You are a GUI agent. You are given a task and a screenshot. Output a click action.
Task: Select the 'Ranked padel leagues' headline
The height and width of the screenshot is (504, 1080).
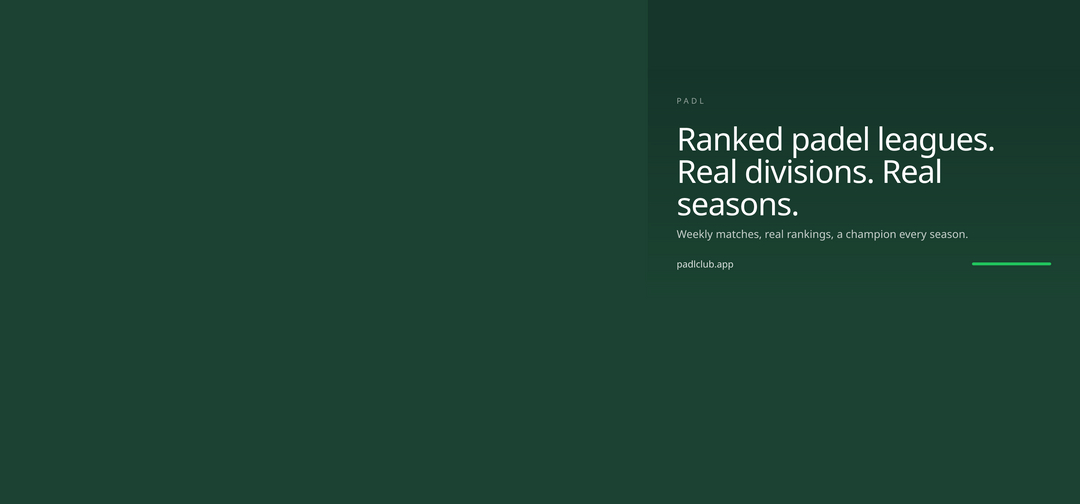point(835,172)
